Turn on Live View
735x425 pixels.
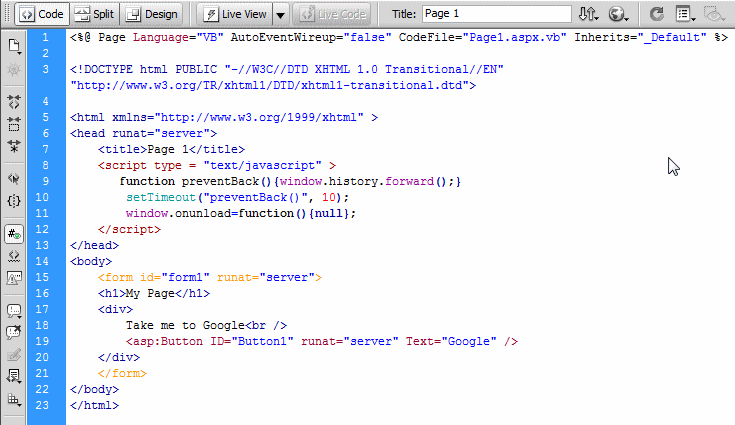tap(236, 14)
